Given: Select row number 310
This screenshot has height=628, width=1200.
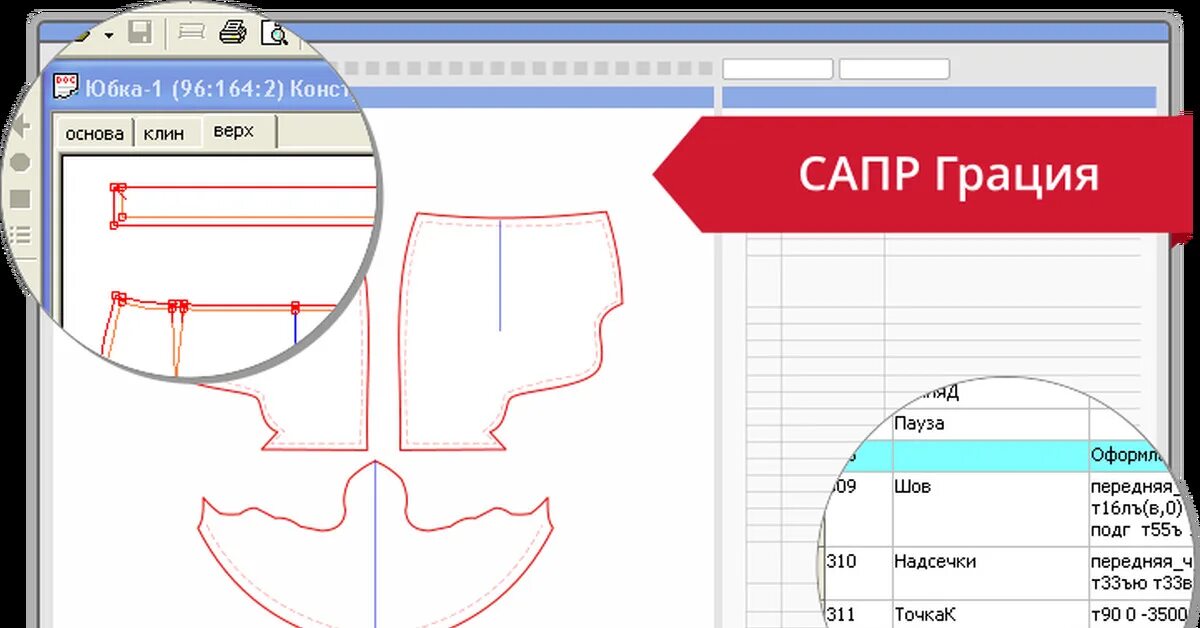Looking at the screenshot, I should (x=841, y=561).
